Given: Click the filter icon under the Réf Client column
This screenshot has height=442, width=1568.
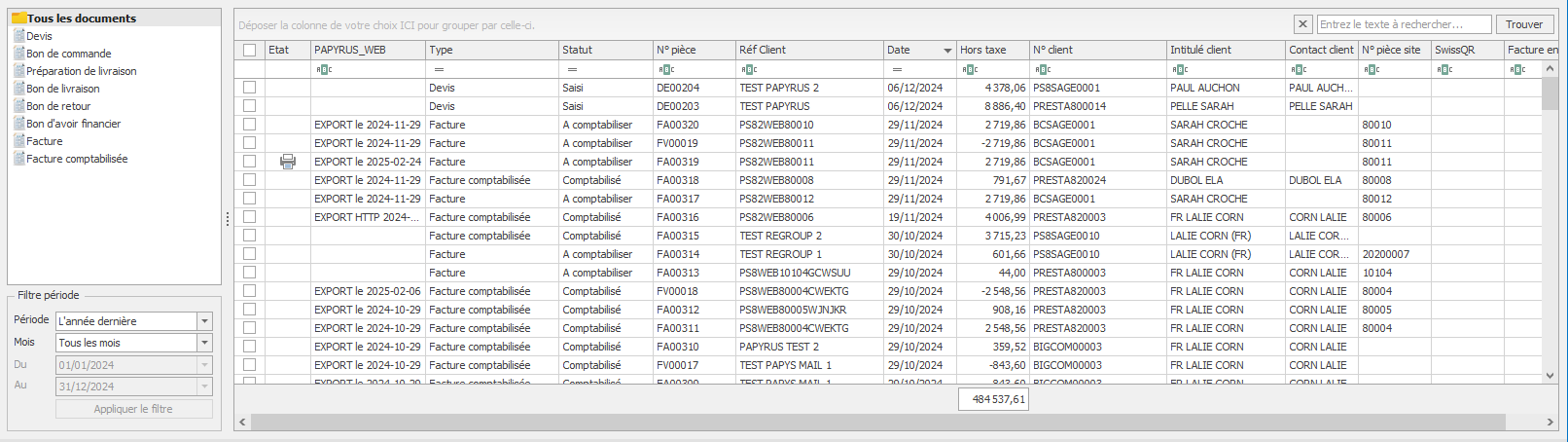Looking at the screenshot, I should 749,69.
